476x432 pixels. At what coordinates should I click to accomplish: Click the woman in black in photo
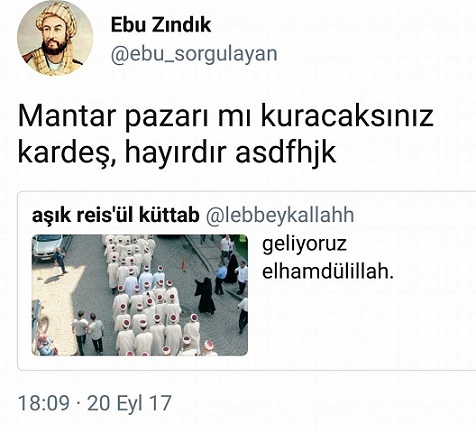(205, 295)
